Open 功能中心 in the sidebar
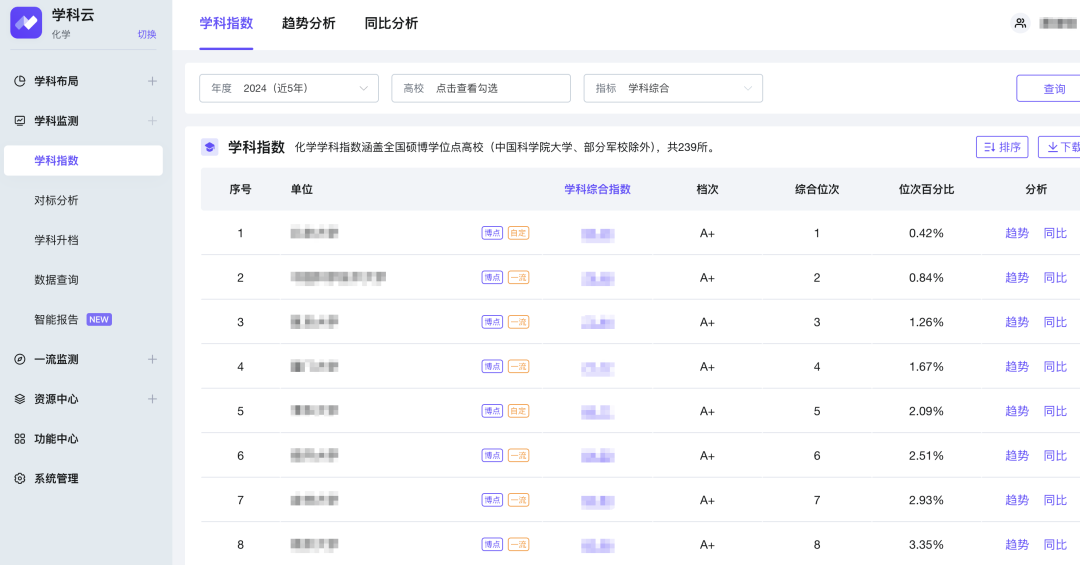The width and height of the screenshot is (1080, 565). [x=56, y=439]
